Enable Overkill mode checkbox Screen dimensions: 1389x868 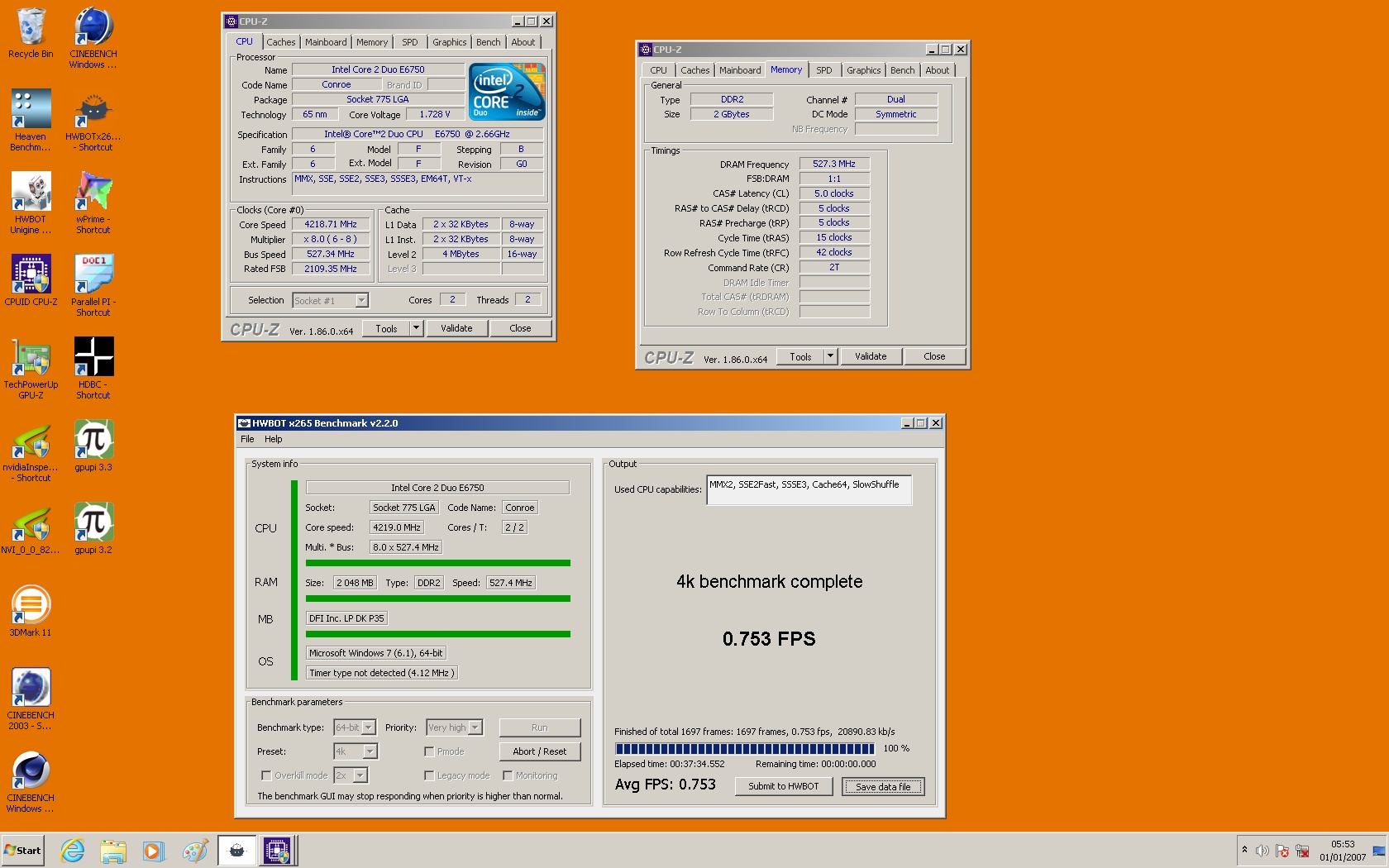tap(266, 775)
